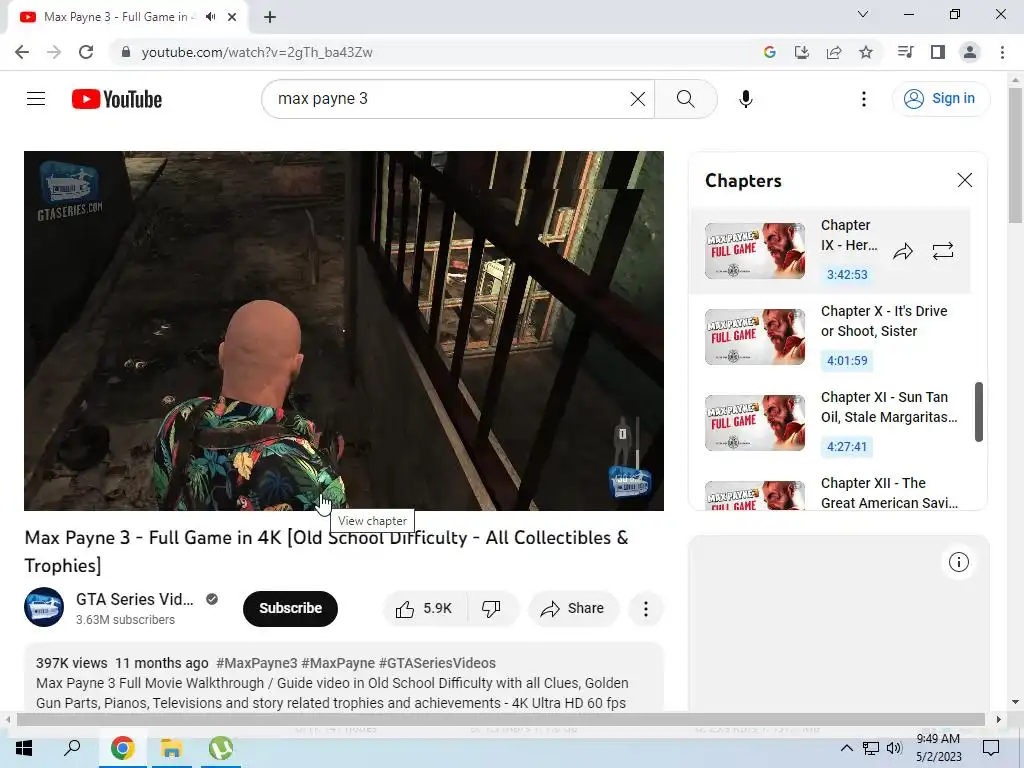Reload the page
Viewport: 1024px width, 768px height.
click(86, 52)
